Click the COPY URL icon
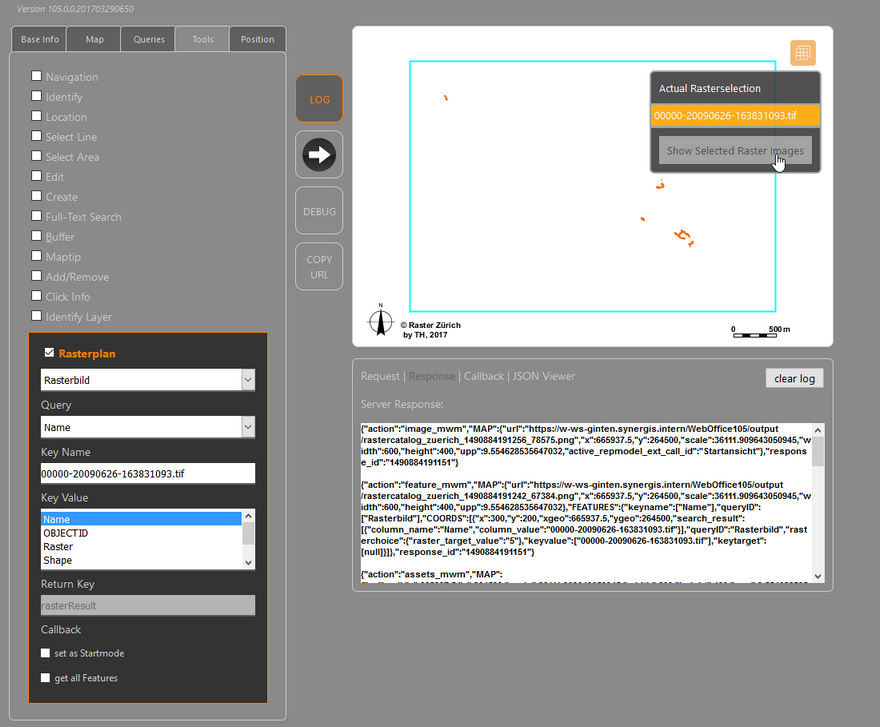 pyautogui.click(x=319, y=265)
